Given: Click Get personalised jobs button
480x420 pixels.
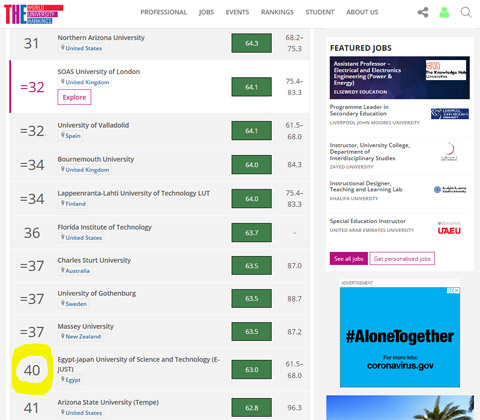Looking at the screenshot, I should click(x=402, y=259).
